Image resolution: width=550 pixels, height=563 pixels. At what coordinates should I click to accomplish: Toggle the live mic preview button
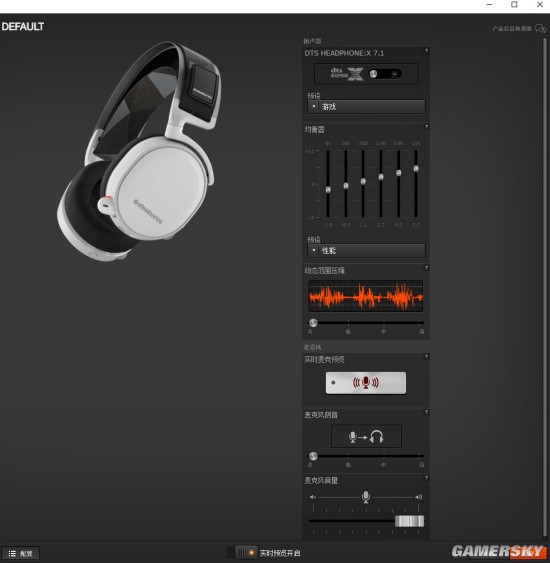(x=366, y=383)
